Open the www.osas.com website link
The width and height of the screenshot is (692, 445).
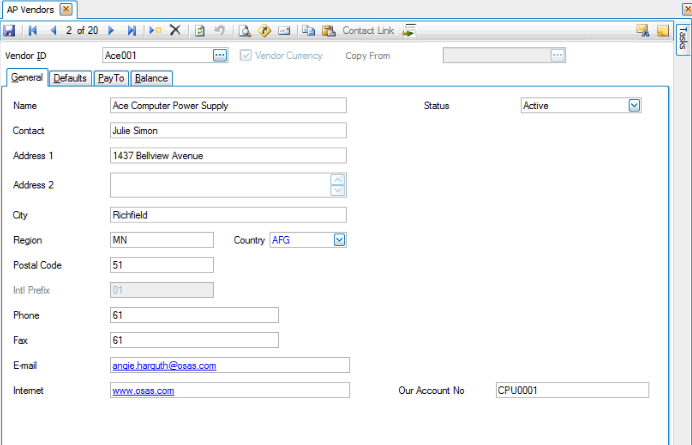pos(144,391)
